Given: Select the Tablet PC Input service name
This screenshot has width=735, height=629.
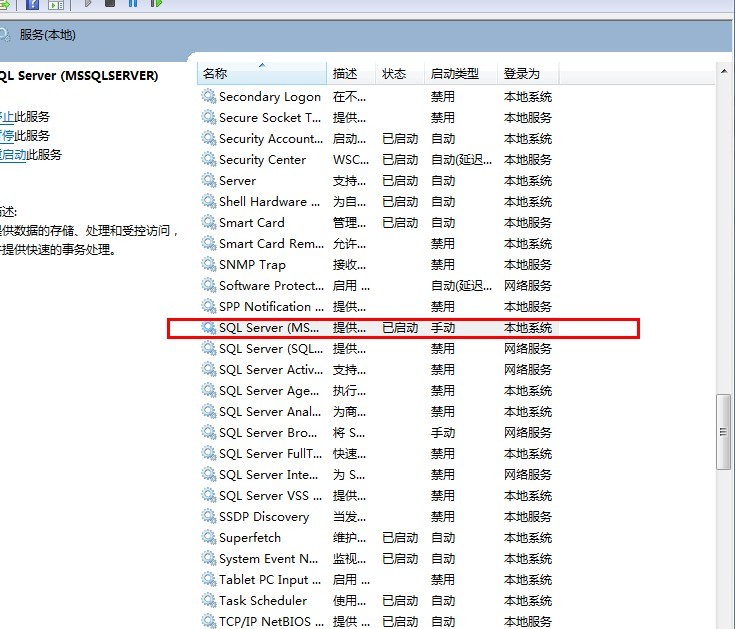Looking at the screenshot, I should (x=270, y=580).
